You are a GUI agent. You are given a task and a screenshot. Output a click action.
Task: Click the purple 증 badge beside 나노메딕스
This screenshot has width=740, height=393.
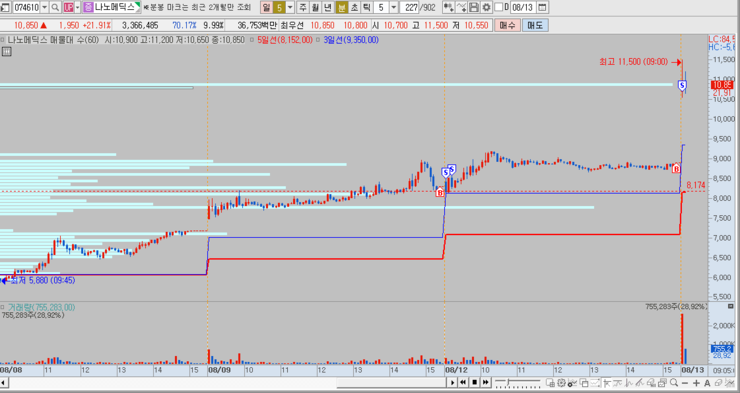pos(88,7)
